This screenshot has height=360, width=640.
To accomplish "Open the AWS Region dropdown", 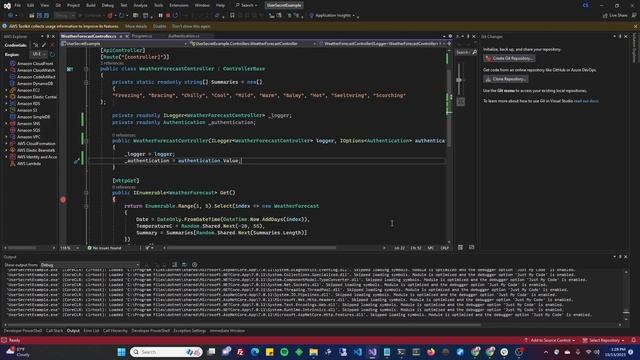I will pyautogui.click(x=39, y=54).
